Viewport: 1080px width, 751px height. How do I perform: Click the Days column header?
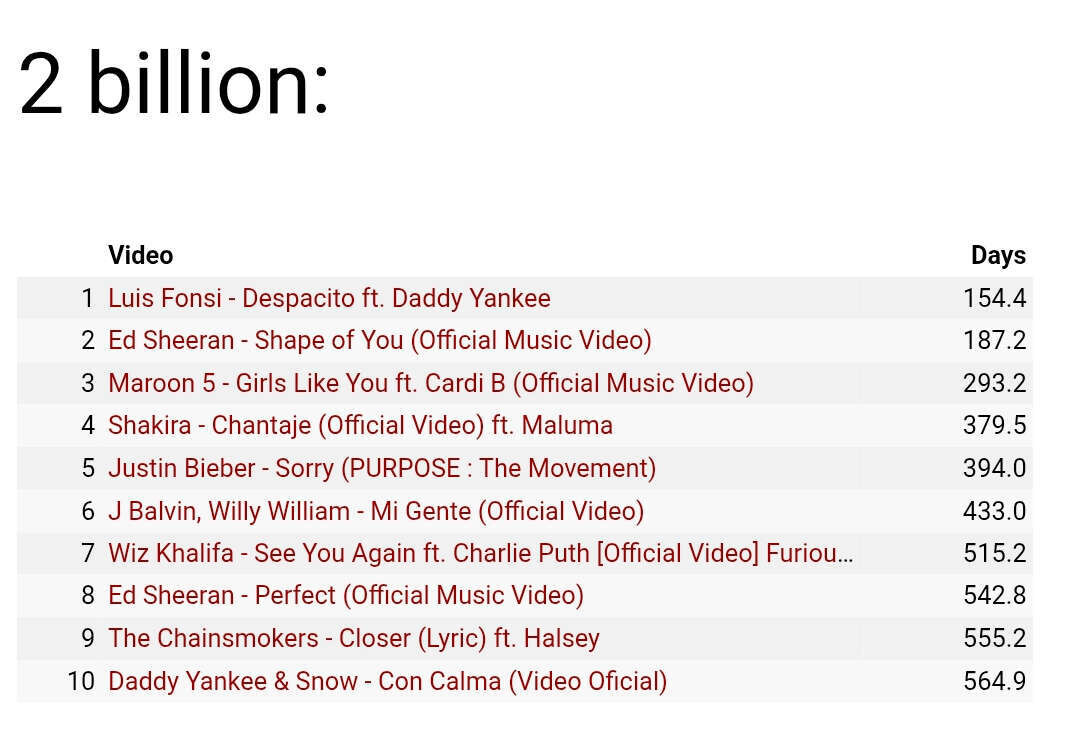coord(998,255)
